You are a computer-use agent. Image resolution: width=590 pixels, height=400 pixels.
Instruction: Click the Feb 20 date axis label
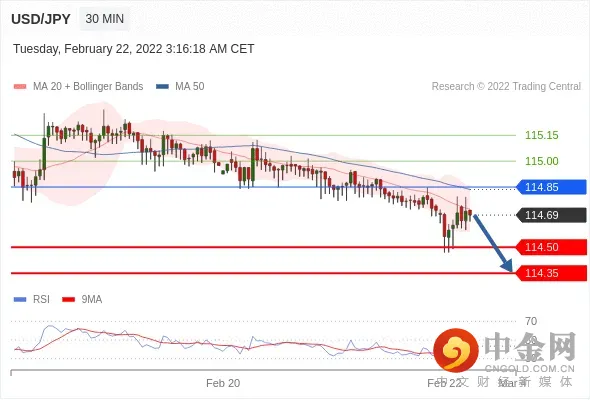point(223,383)
